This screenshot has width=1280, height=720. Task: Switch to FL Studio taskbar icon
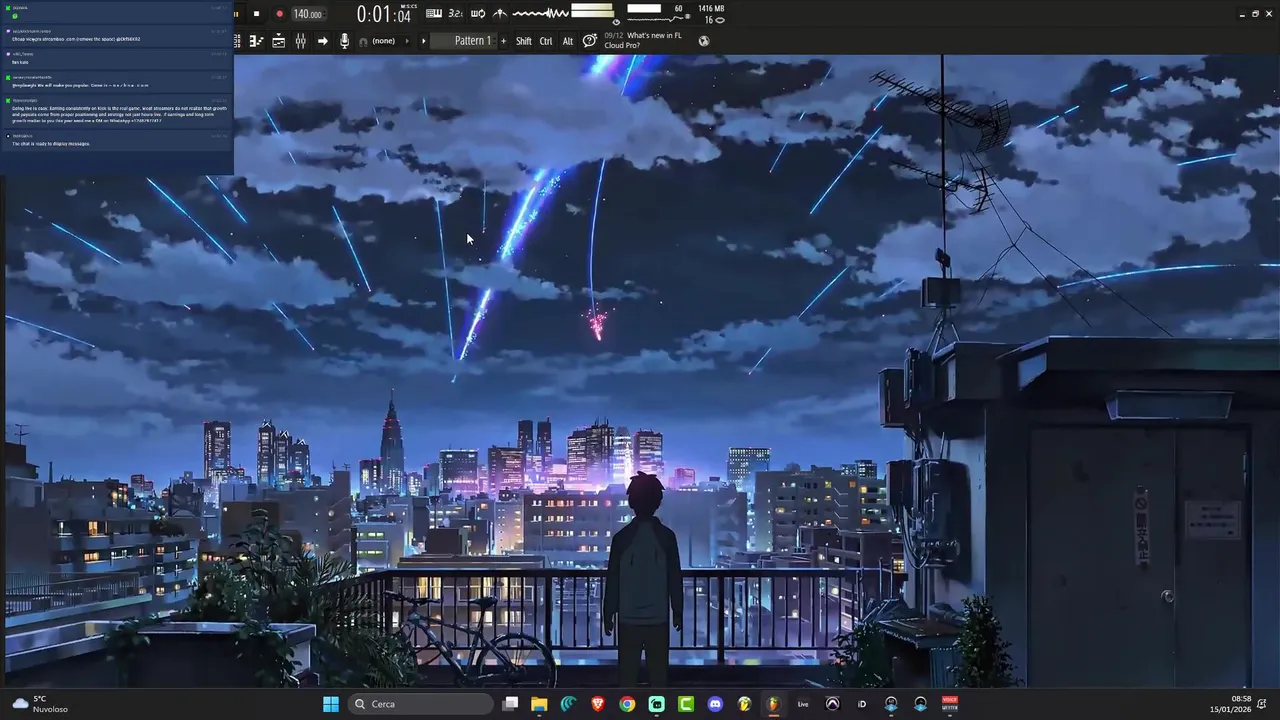(773, 704)
